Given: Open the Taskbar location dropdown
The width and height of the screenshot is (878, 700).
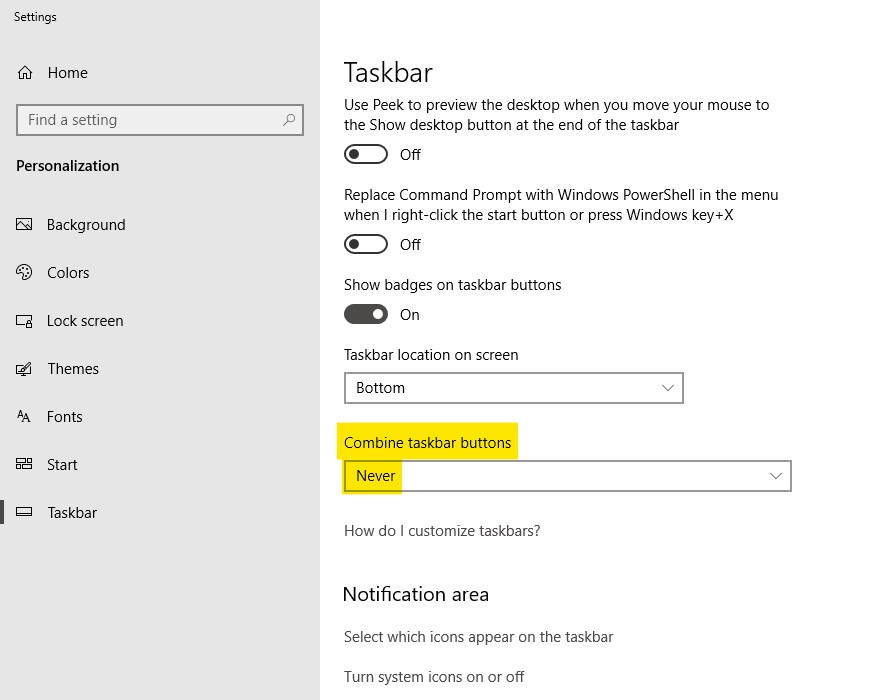Looking at the screenshot, I should [x=513, y=388].
